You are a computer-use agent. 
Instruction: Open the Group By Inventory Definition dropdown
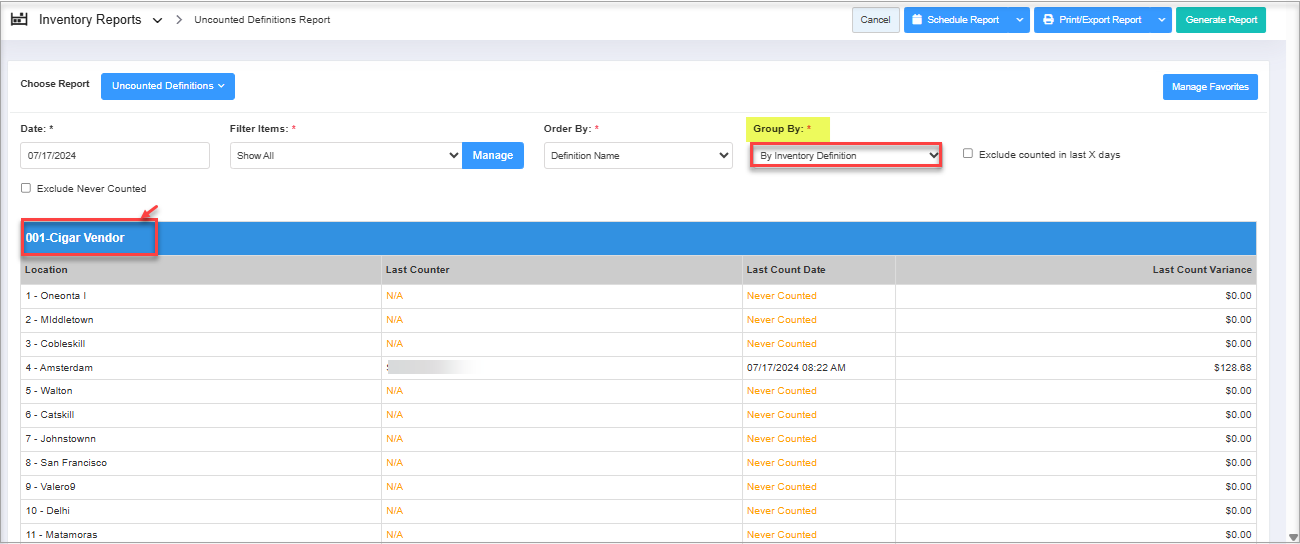tap(846, 155)
